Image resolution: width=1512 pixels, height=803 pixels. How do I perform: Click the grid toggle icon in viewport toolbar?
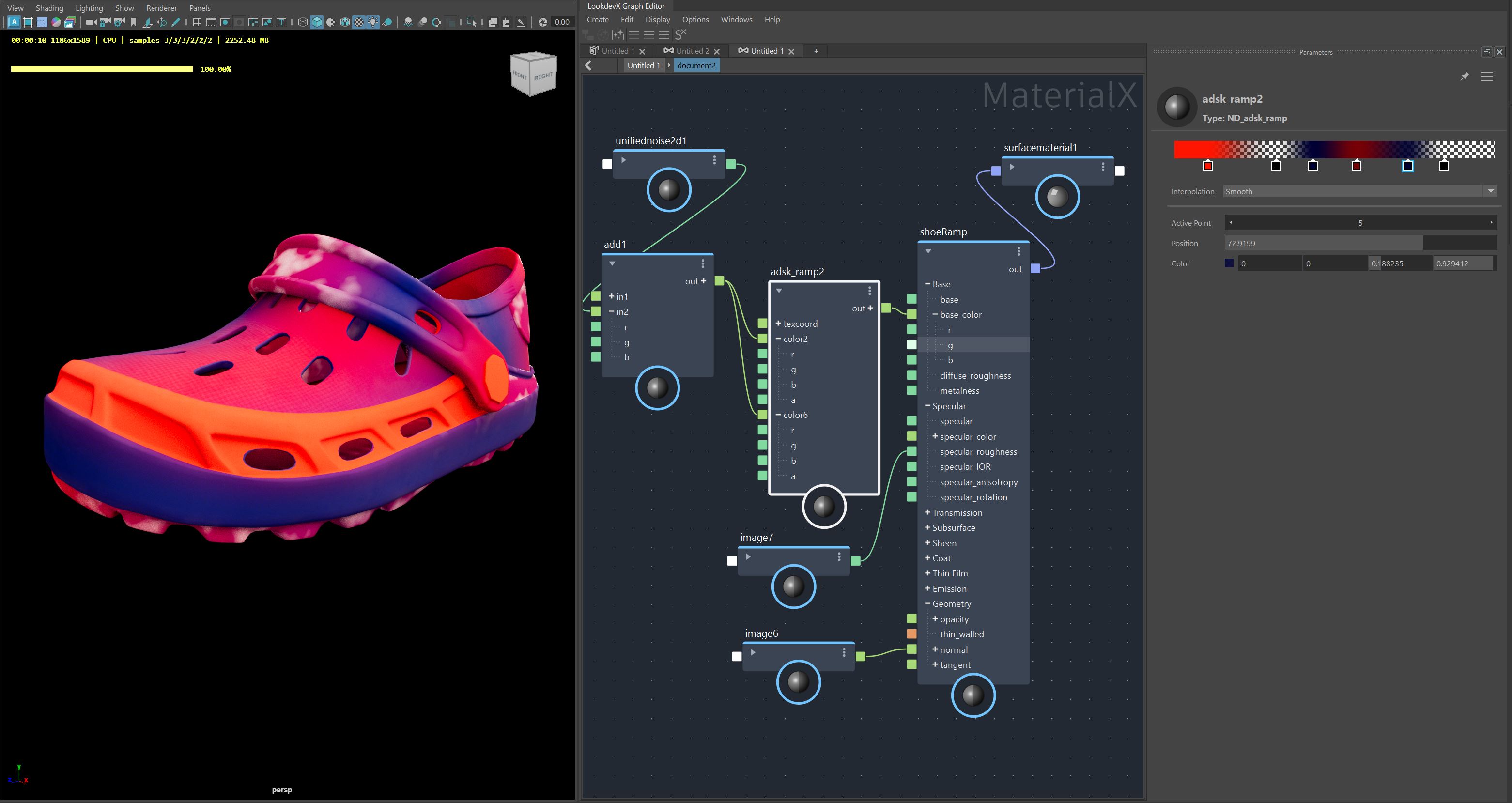point(197,22)
